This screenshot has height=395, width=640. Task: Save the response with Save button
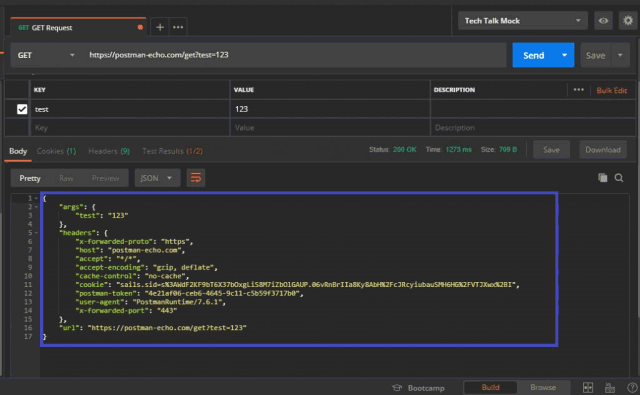[551, 150]
